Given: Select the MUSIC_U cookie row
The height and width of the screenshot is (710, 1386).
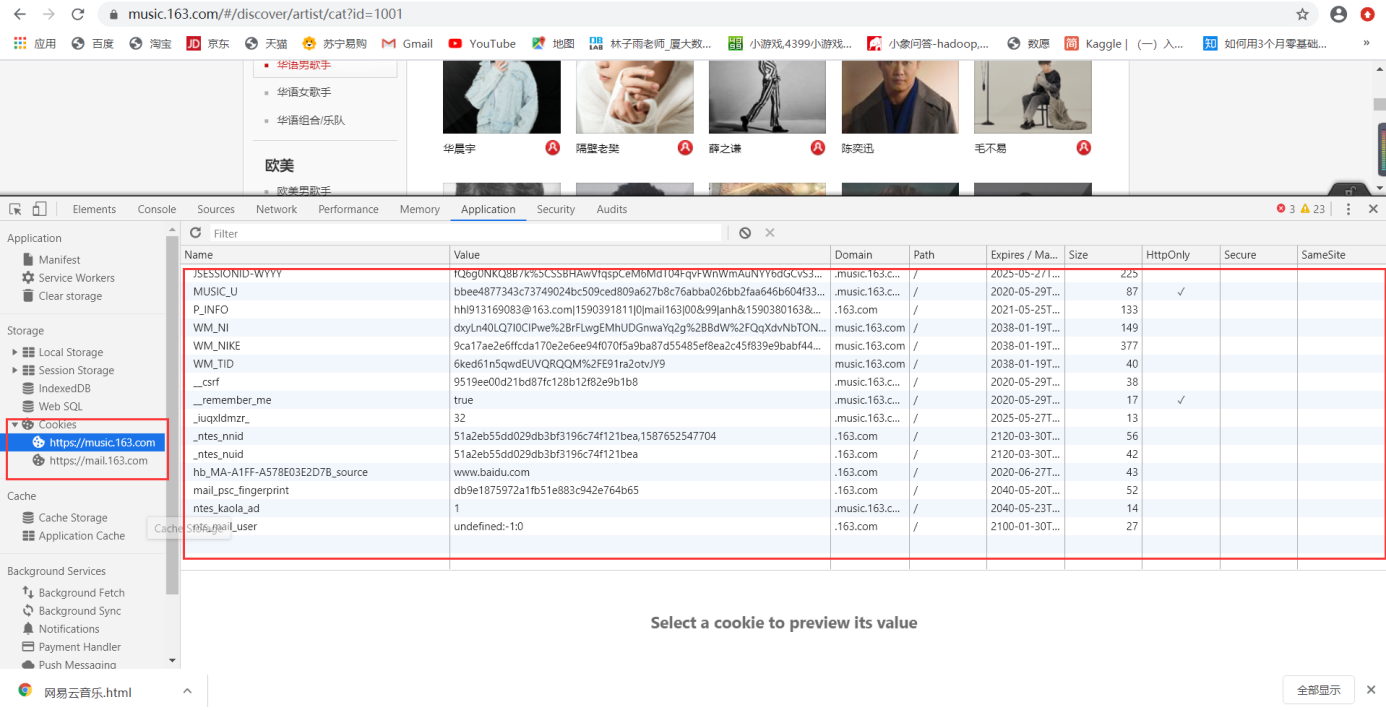Looking at the screenshot, I should tap(784, 292).
